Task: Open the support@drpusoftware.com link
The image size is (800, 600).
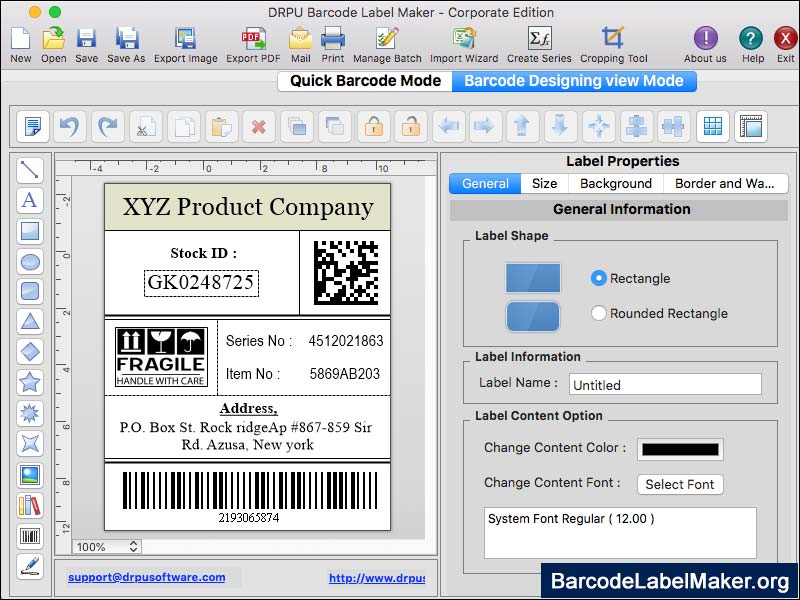Action: [x=146, y=577]
